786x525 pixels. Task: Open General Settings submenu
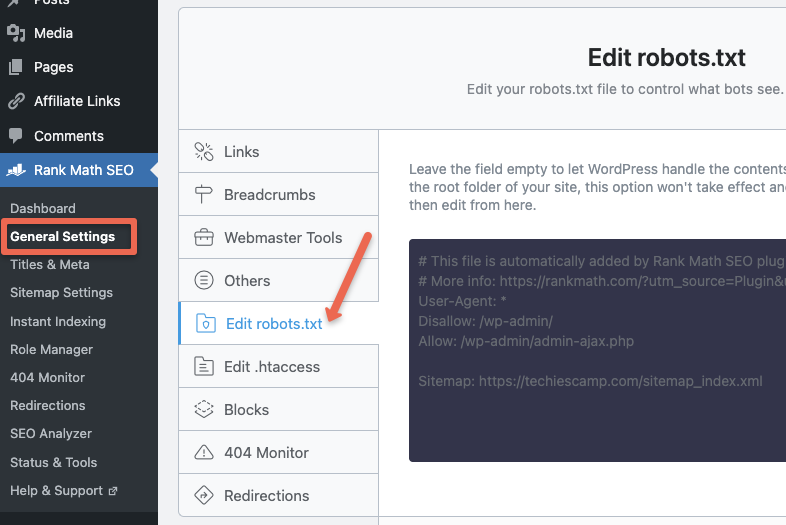pos(63,236)
